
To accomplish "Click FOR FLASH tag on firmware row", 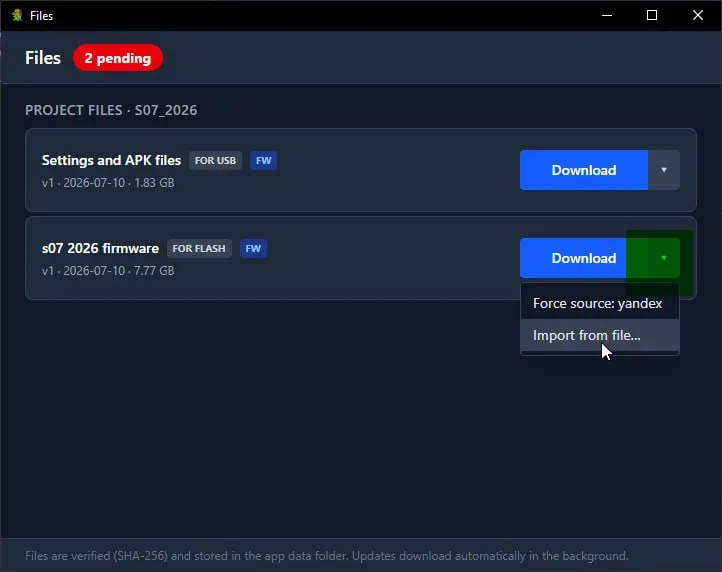I will coord(199,248).
